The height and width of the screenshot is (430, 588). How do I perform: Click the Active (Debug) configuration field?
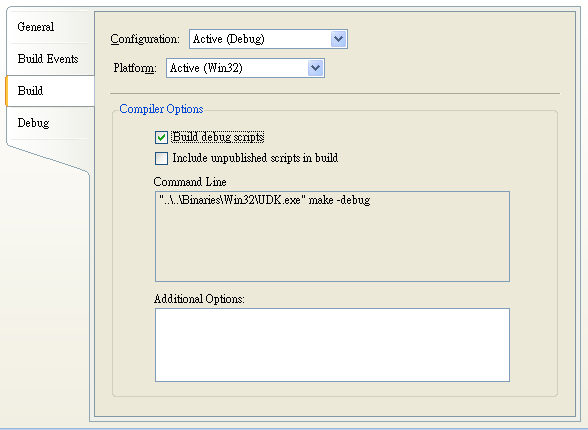click(x=268, y=39)
